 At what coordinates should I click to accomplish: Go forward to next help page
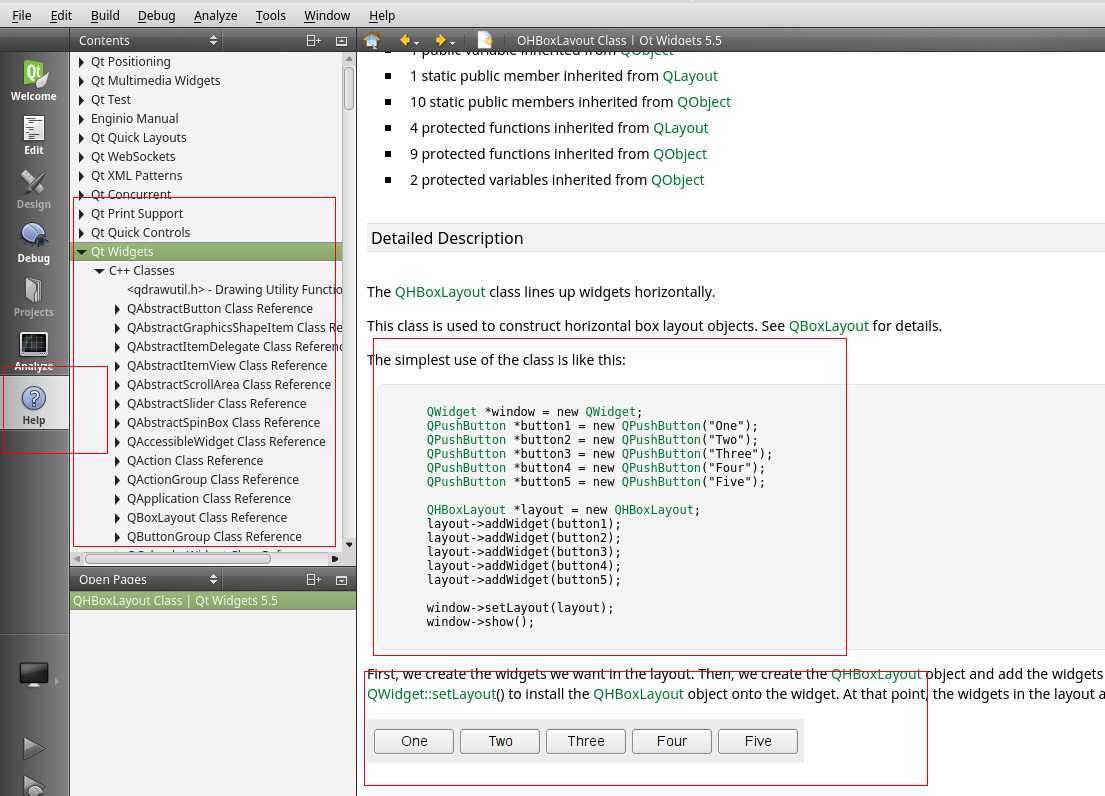(440, 41)
